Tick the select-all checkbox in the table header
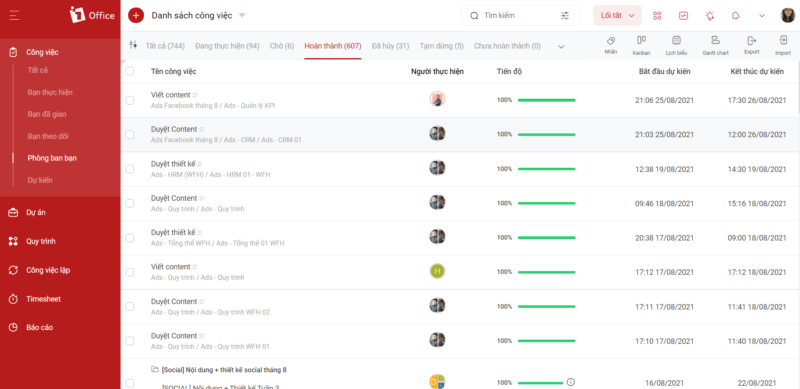This screenshot has height=389, width=800. 130,71
